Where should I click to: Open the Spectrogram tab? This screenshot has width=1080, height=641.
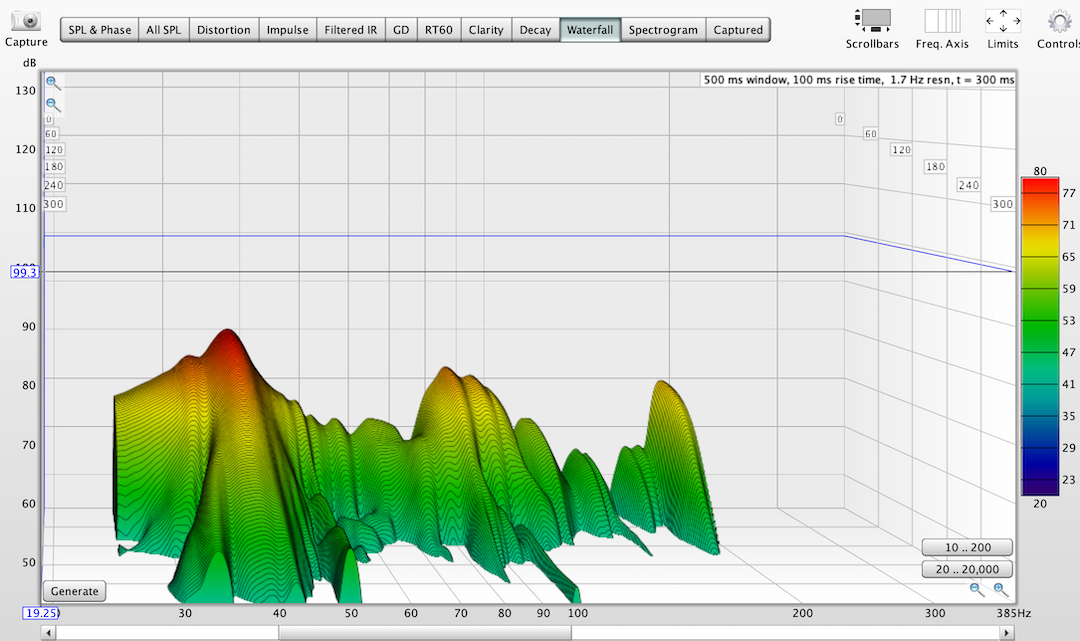(x=663, y=30)
